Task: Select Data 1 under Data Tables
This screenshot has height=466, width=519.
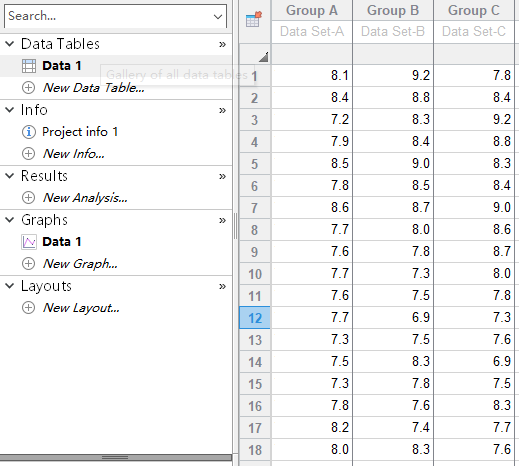Action: pos(62,66)
